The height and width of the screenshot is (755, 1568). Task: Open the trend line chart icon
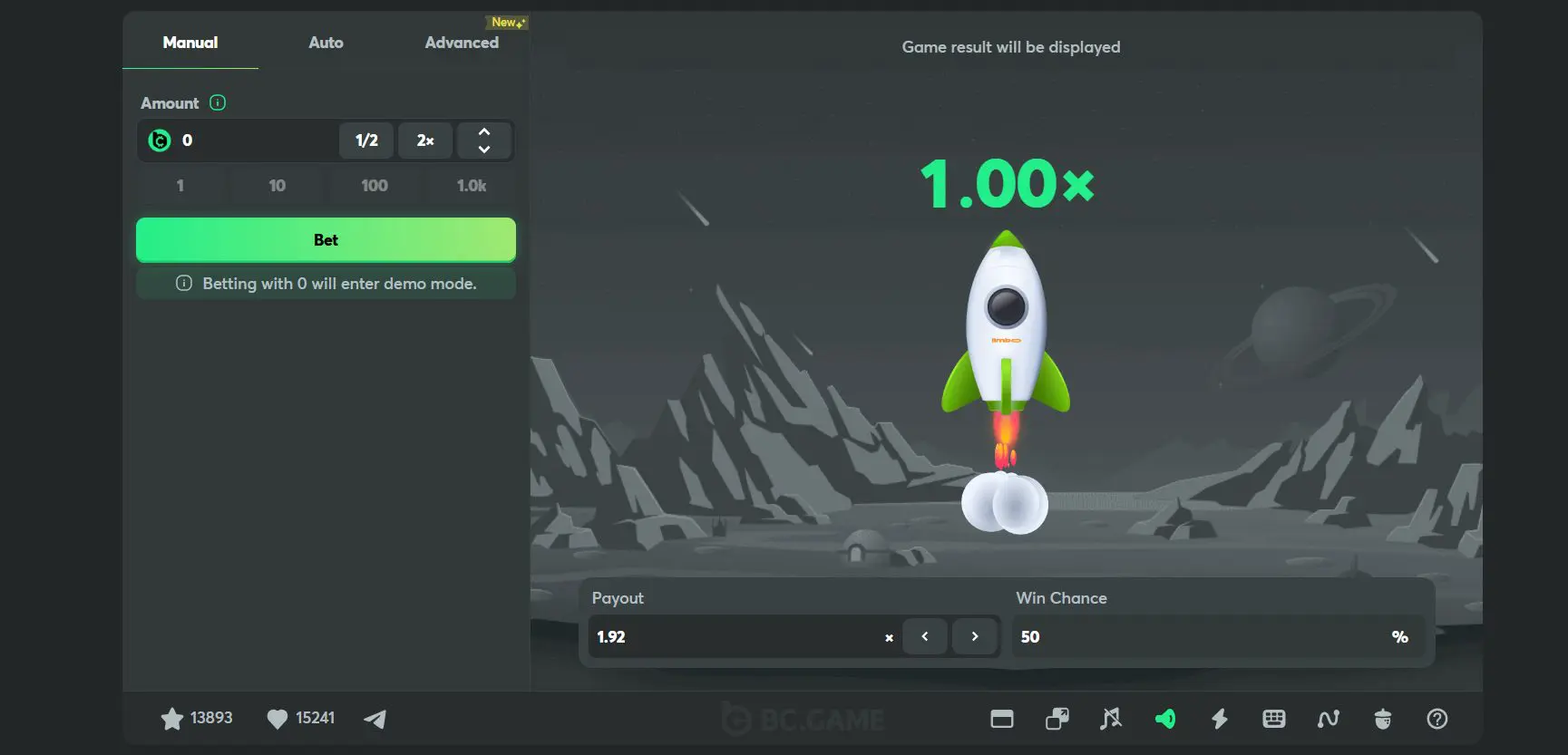coord(1328,719)
